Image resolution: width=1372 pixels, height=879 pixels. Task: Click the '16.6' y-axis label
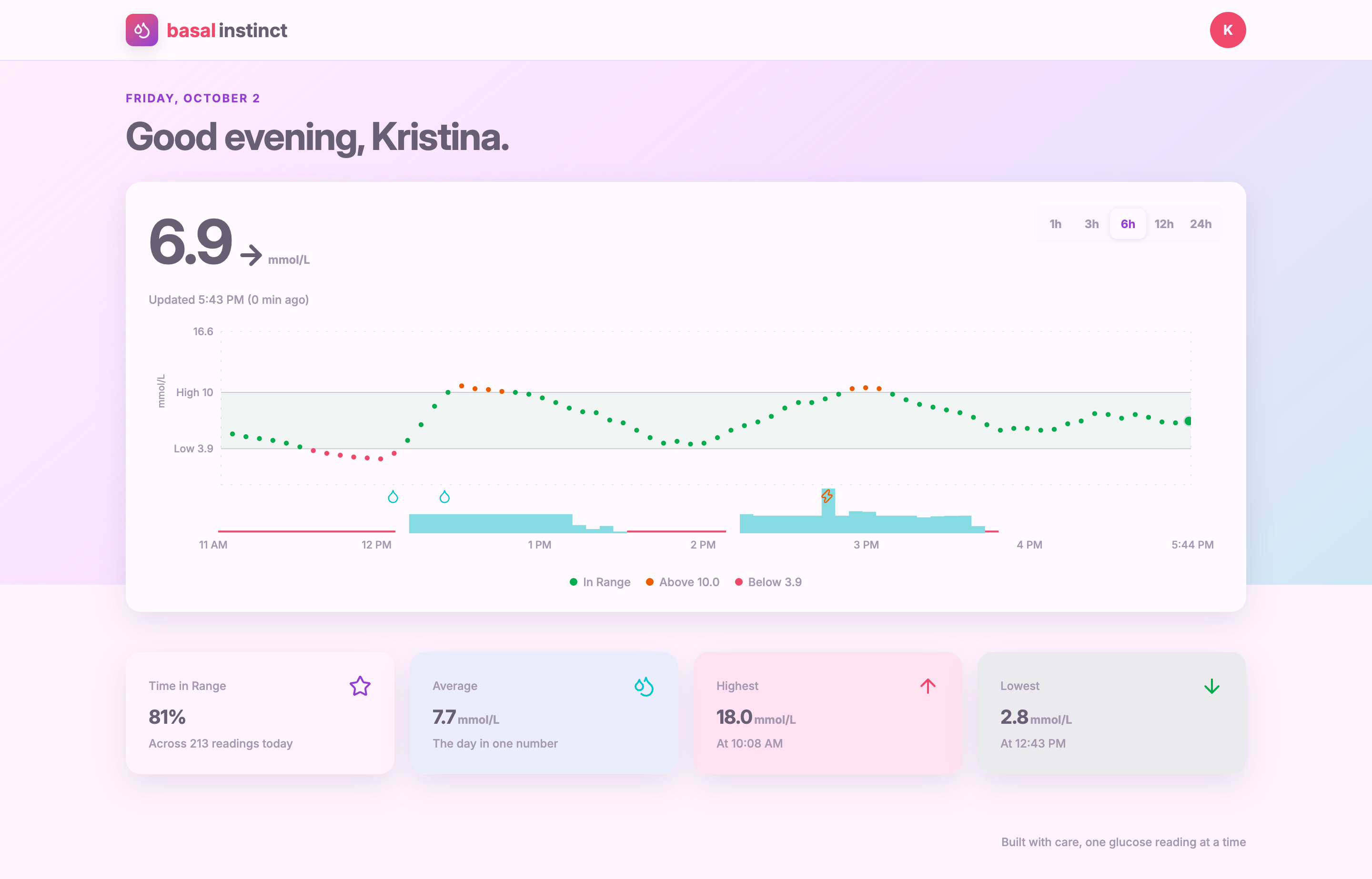[202, 331]
